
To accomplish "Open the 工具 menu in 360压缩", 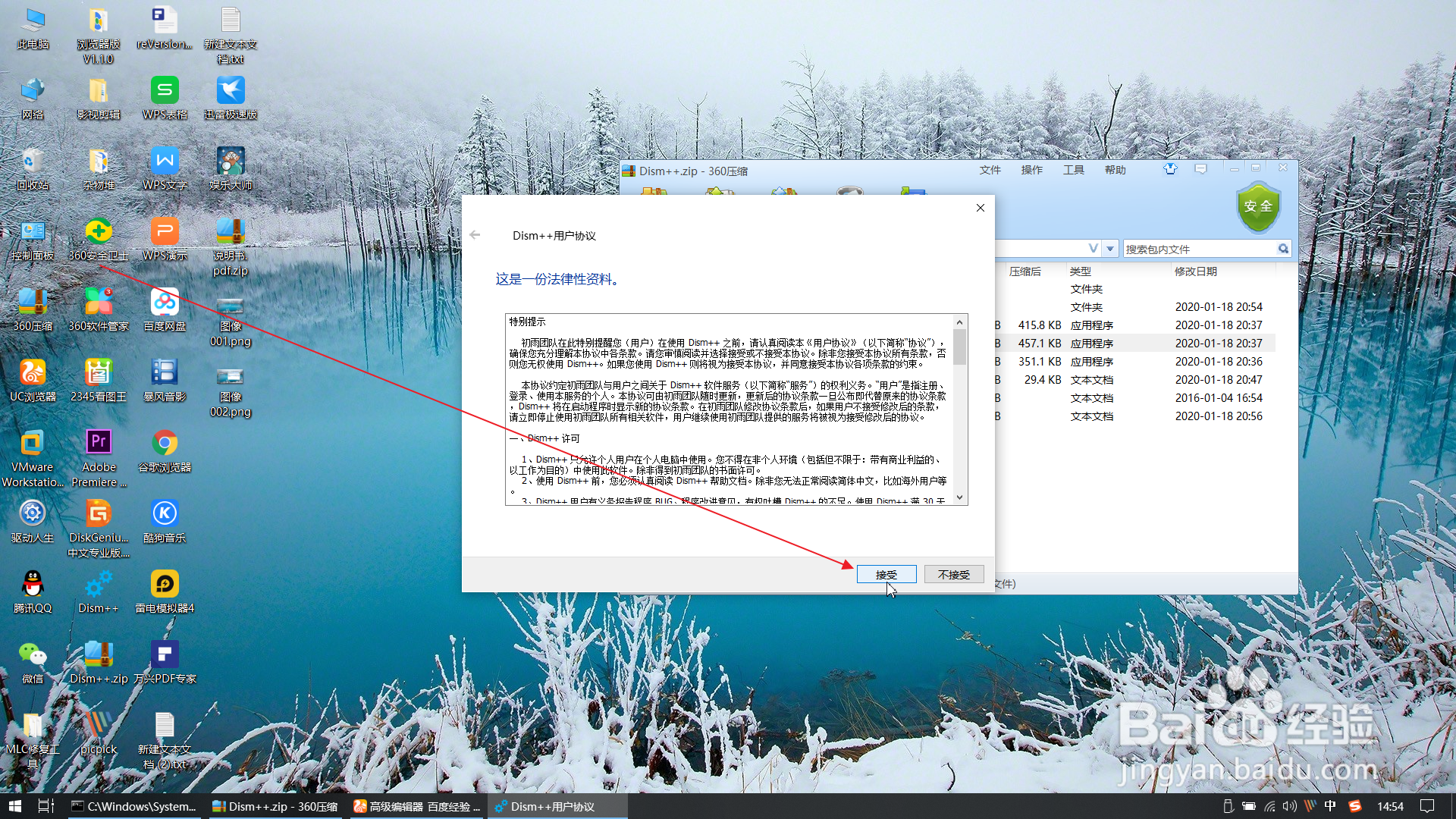I will 1073,170.
